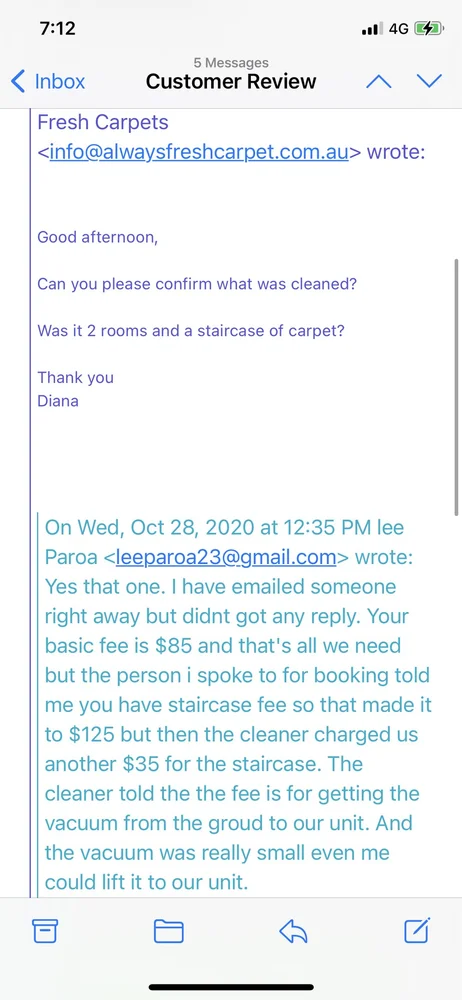Return to Inbox label
This screenshot has height=1000, width=462.
point(59,82)
